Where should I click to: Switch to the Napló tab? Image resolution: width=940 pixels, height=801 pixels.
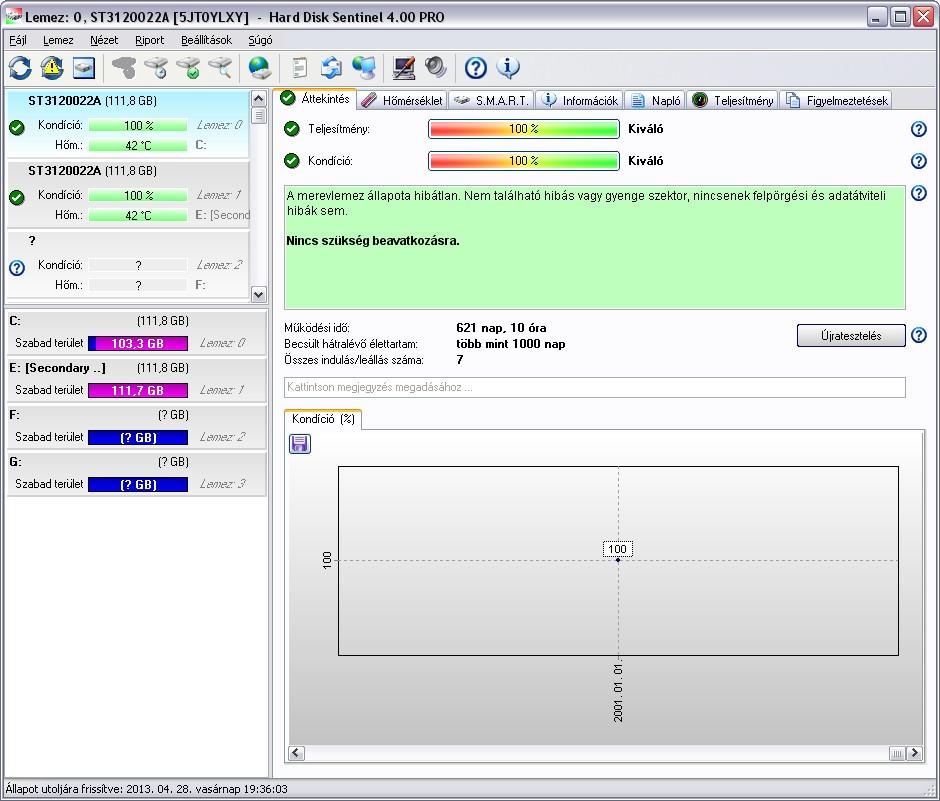[655, 100]
